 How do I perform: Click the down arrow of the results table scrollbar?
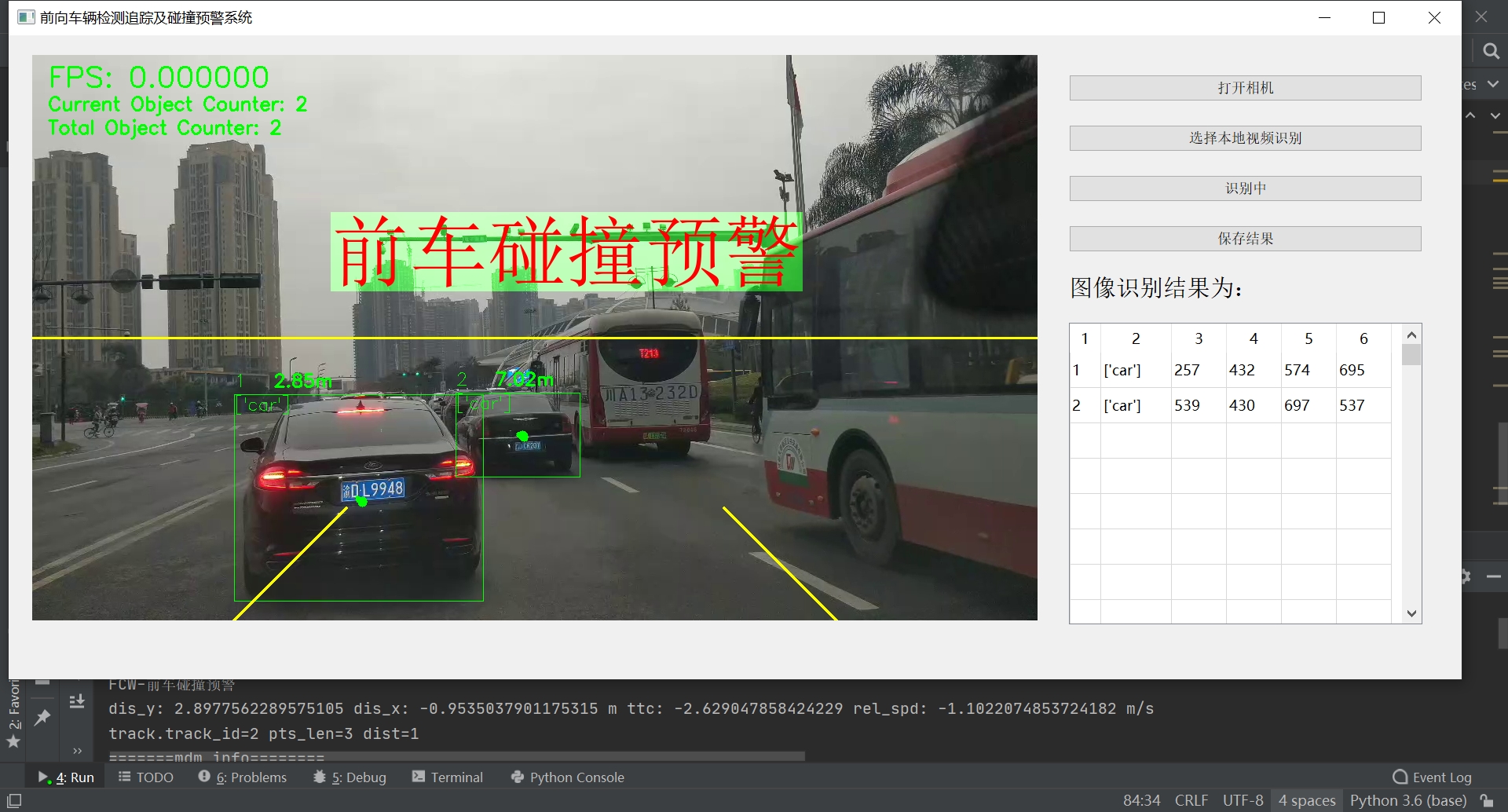coord(1412,613)
